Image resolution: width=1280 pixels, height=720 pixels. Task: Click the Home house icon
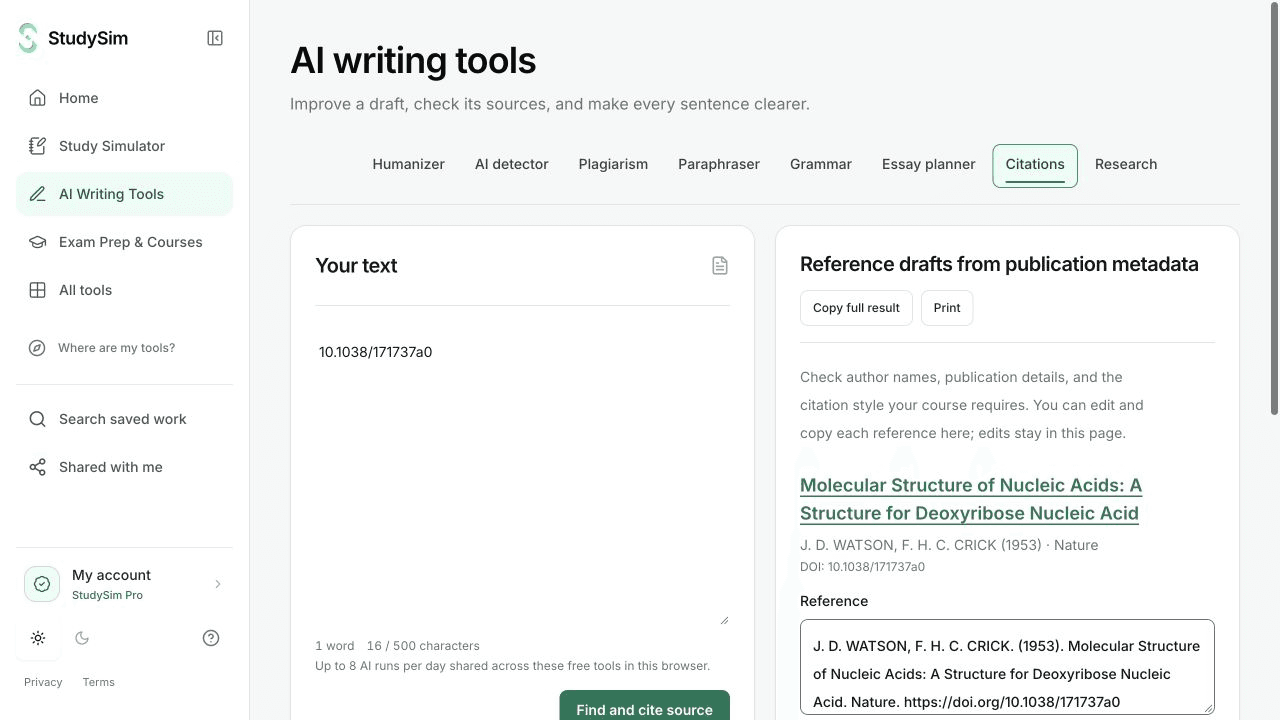(x=37, y=98)
